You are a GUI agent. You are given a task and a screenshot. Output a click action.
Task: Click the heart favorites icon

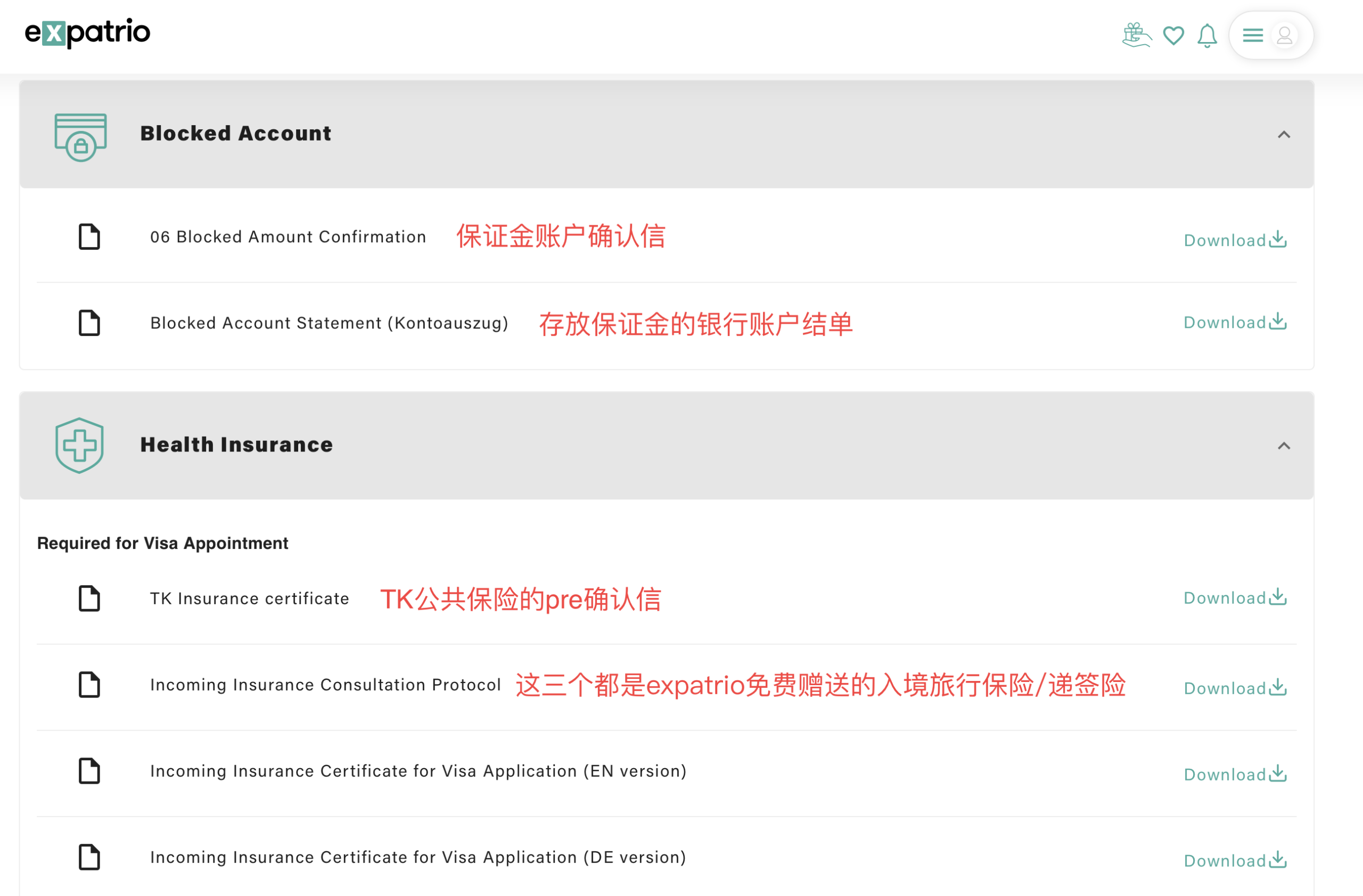pos(1173,36)
